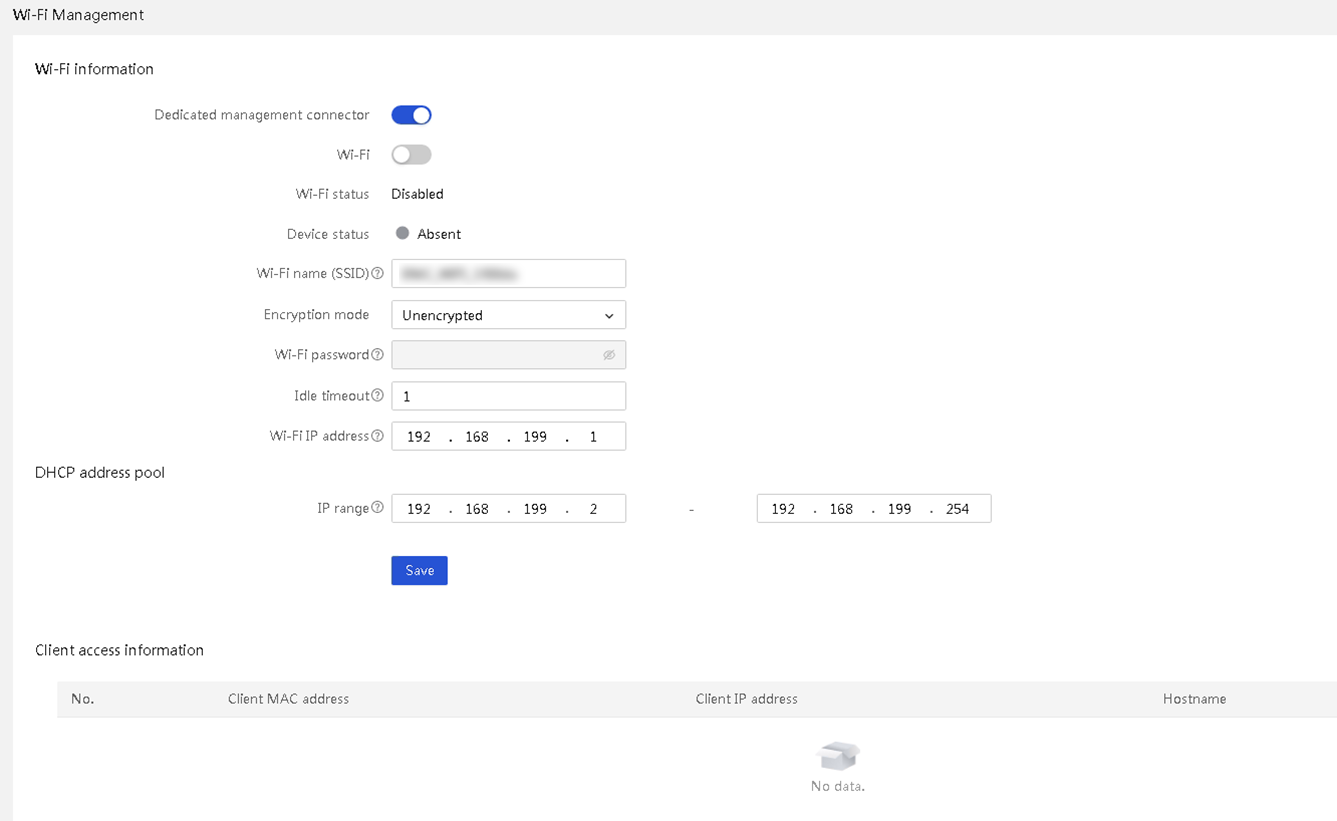Click help icon beside IP range
The image size is (1337, 821).
pos(377,508)
